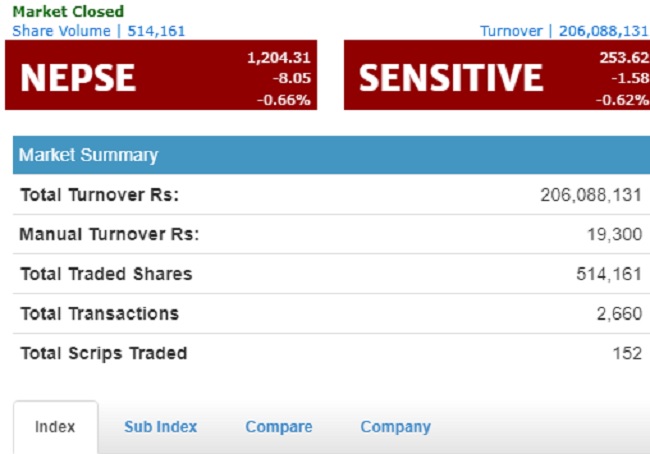The height and width of the screenshot is (454, 650).
Task: Select the Total Transactions row
Action: point(331,314)
